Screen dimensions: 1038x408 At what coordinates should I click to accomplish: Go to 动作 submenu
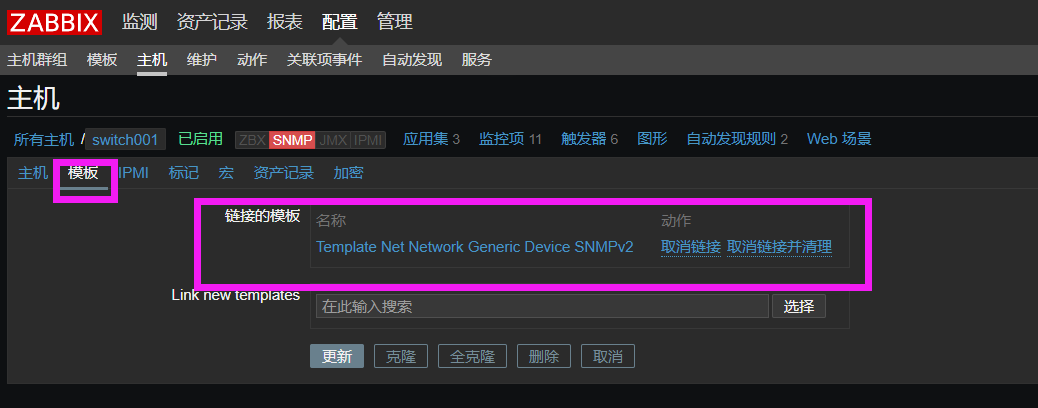(x=252, y=60)
